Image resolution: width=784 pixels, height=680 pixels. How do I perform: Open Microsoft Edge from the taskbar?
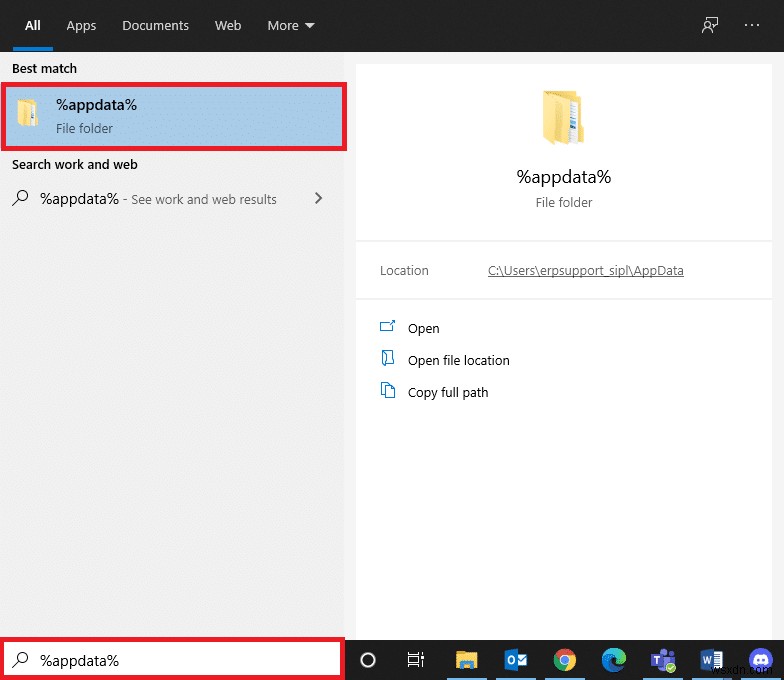[614, 660]
